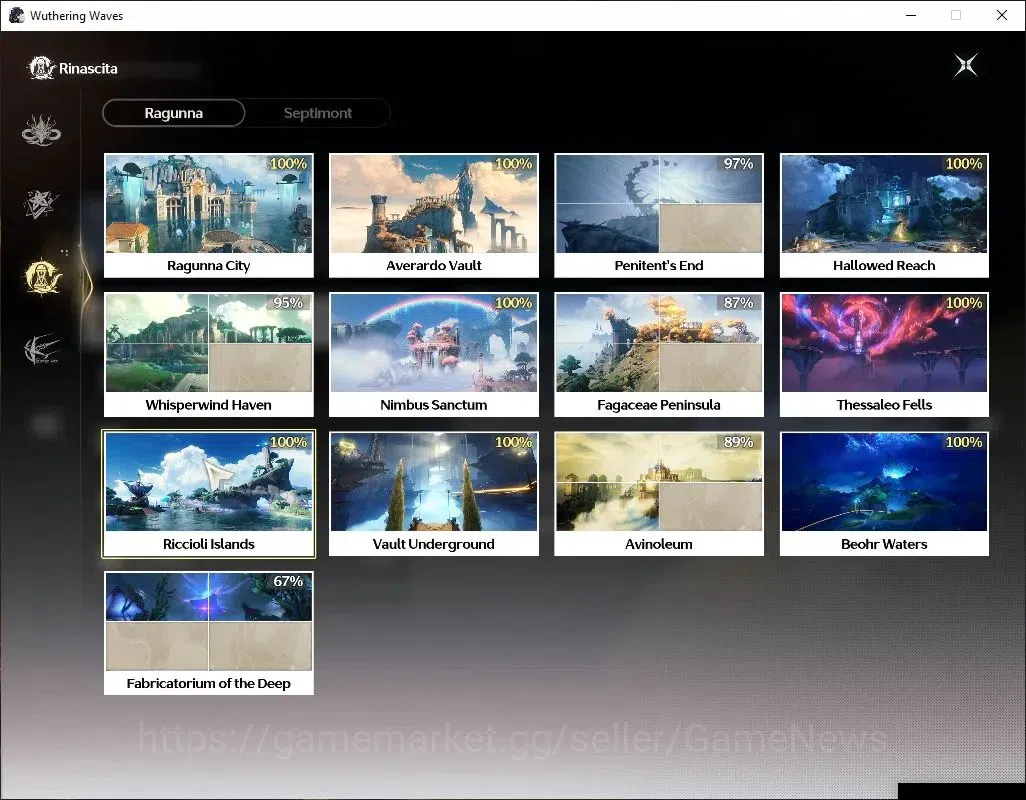Switch to the Septimont tab
The image size is (1026, 800).
coord(318,113)
